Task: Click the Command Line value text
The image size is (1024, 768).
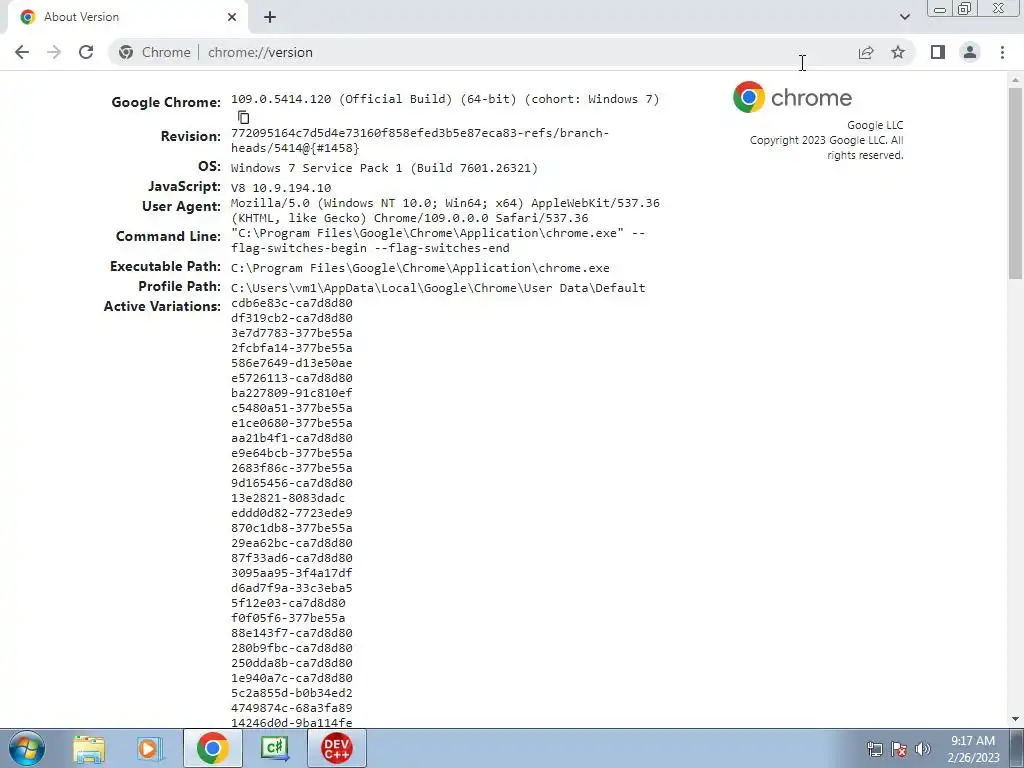Action: (438, 240)
